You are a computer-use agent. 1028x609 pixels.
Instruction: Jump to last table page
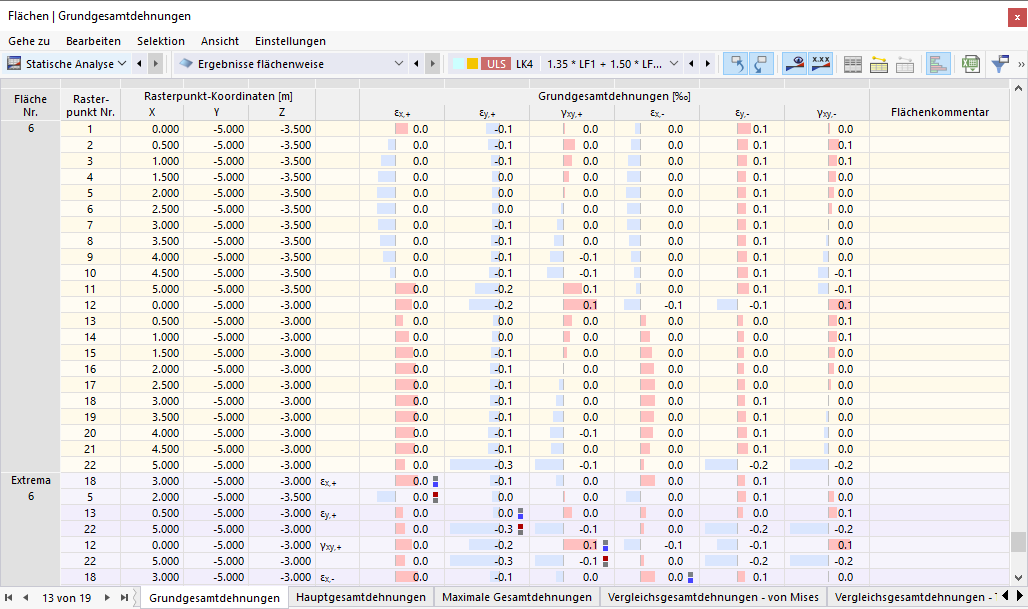[x=124, y=597]
